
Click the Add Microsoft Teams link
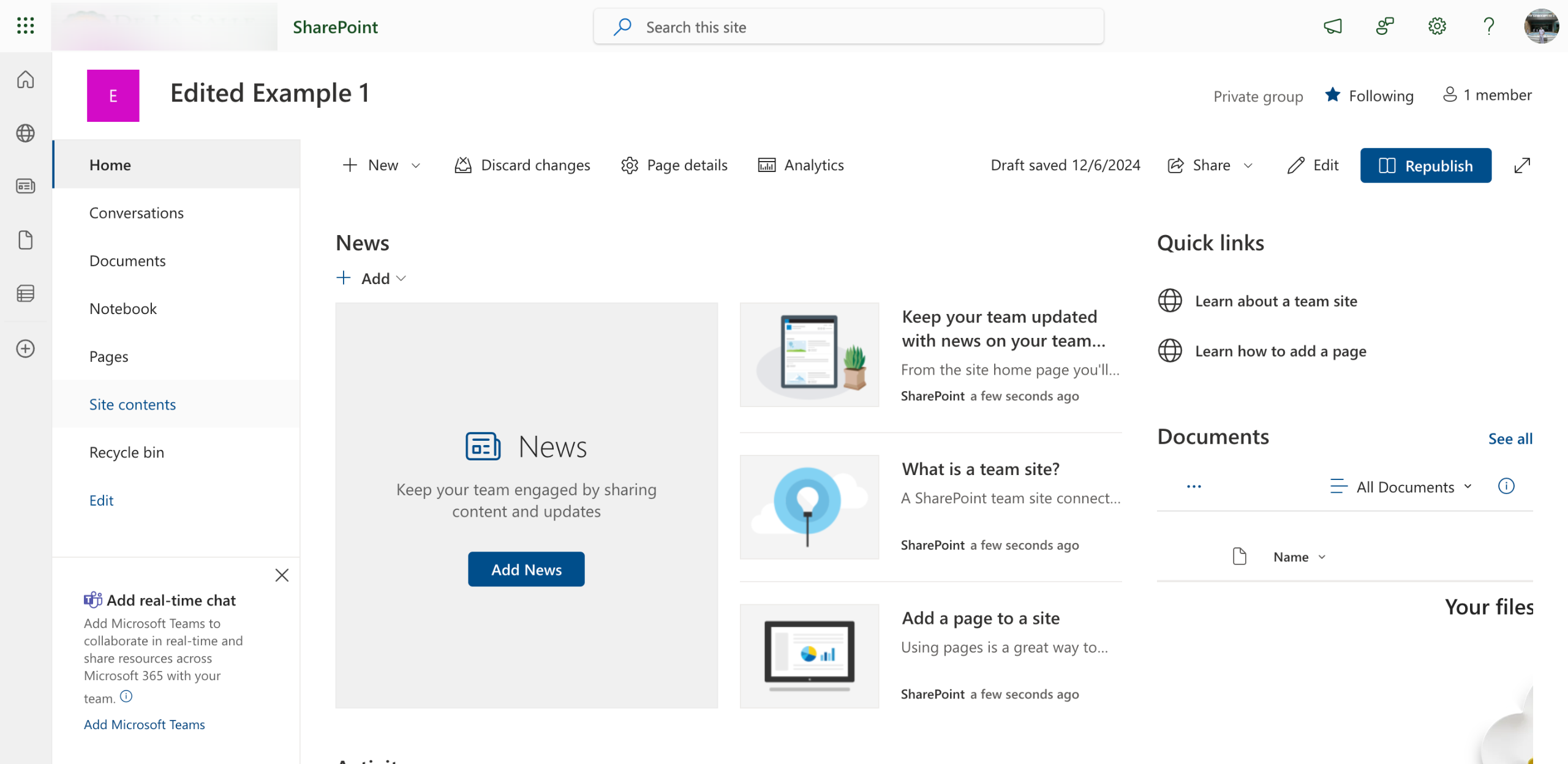[x=144, y=724]
